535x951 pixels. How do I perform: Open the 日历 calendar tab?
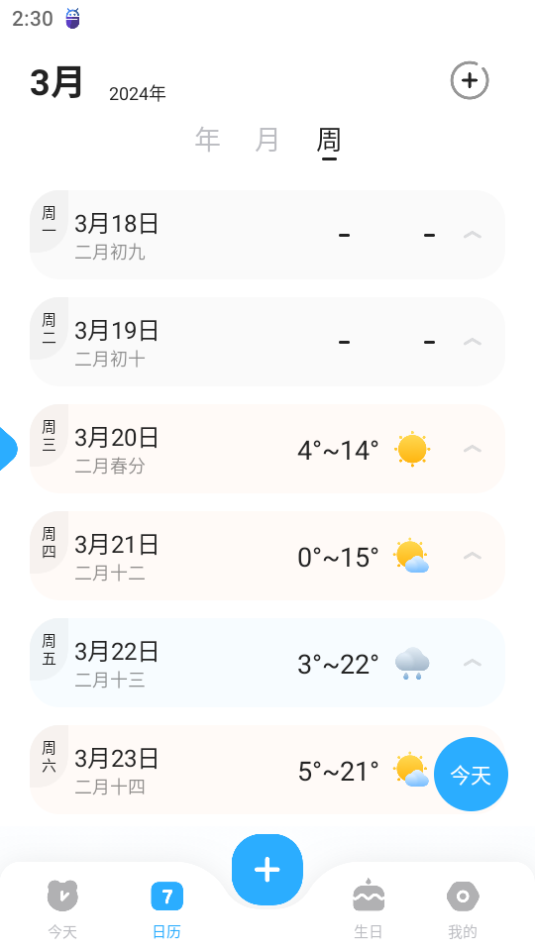(167, 909)
